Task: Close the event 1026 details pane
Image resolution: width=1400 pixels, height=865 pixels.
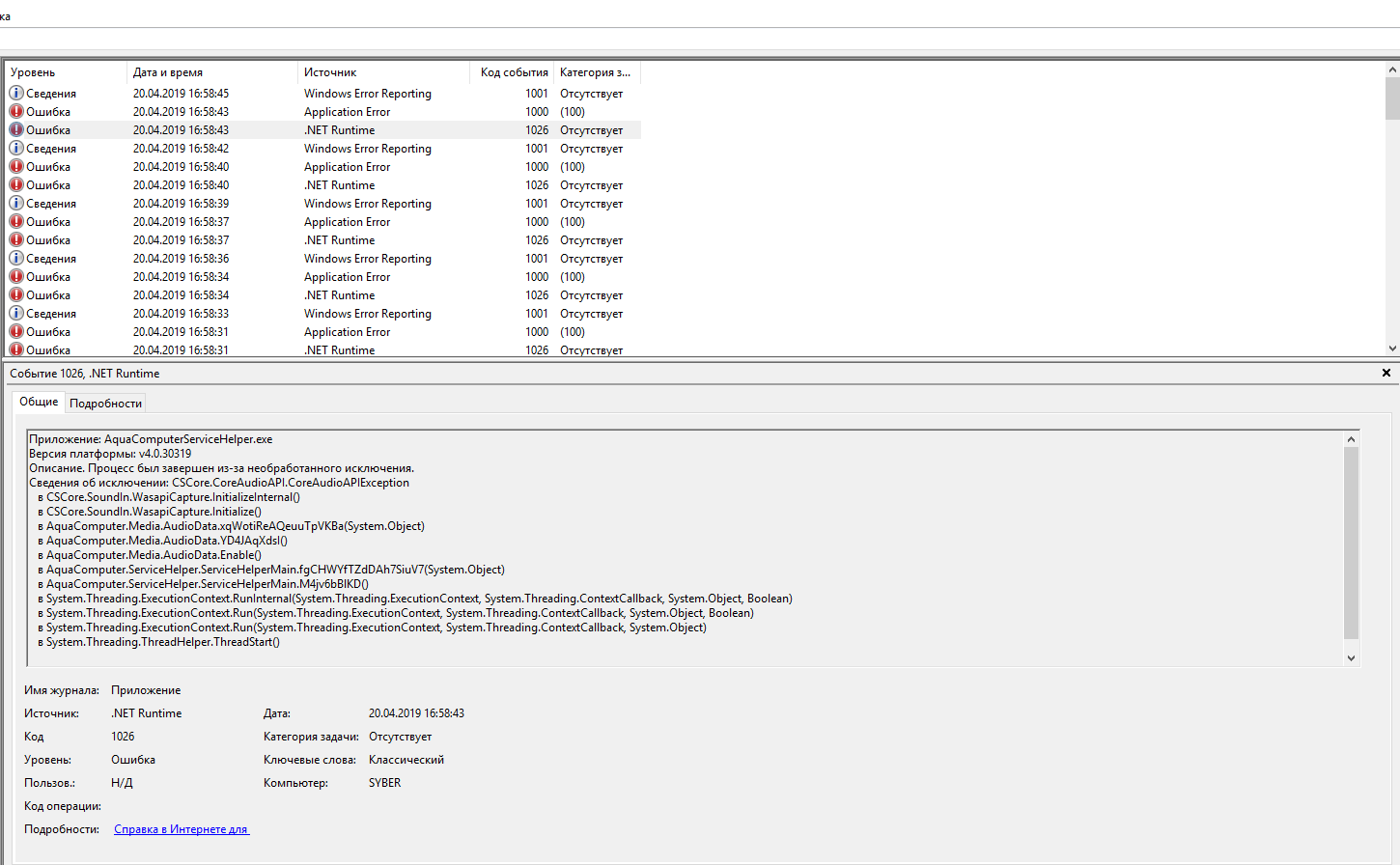Action: [1386, 373]
